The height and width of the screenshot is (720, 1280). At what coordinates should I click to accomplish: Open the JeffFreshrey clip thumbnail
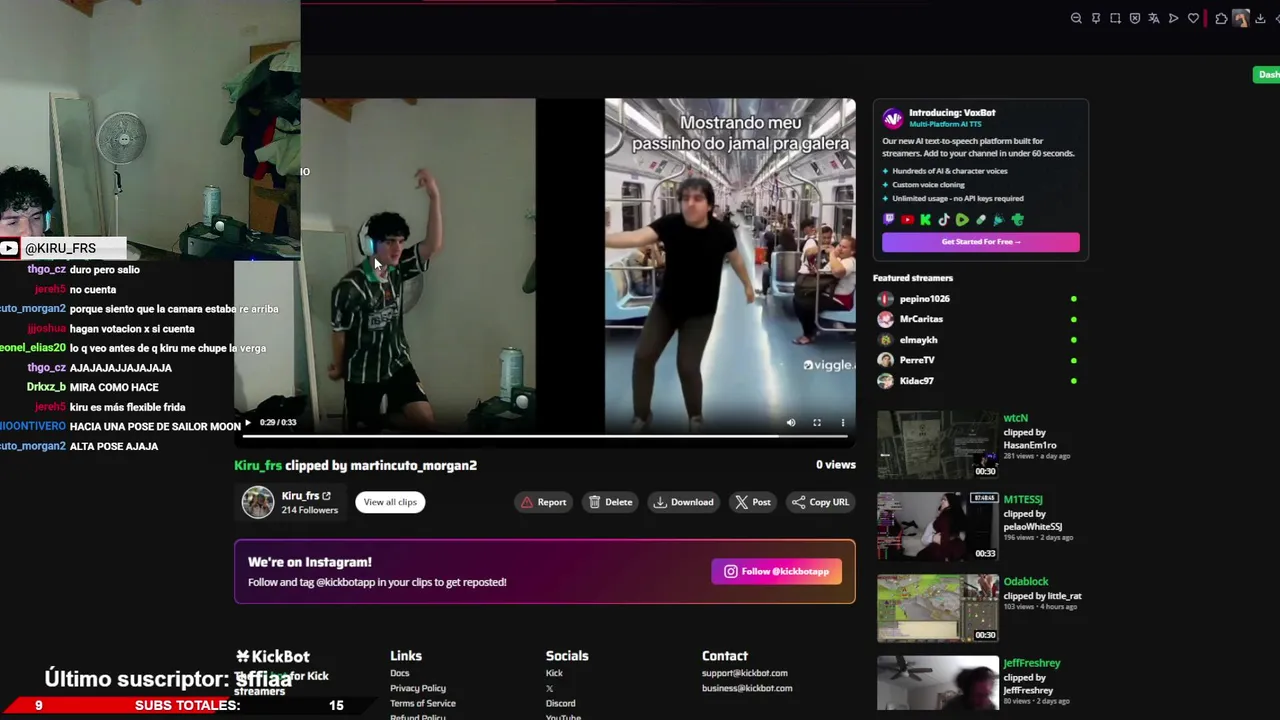(937, 684)
